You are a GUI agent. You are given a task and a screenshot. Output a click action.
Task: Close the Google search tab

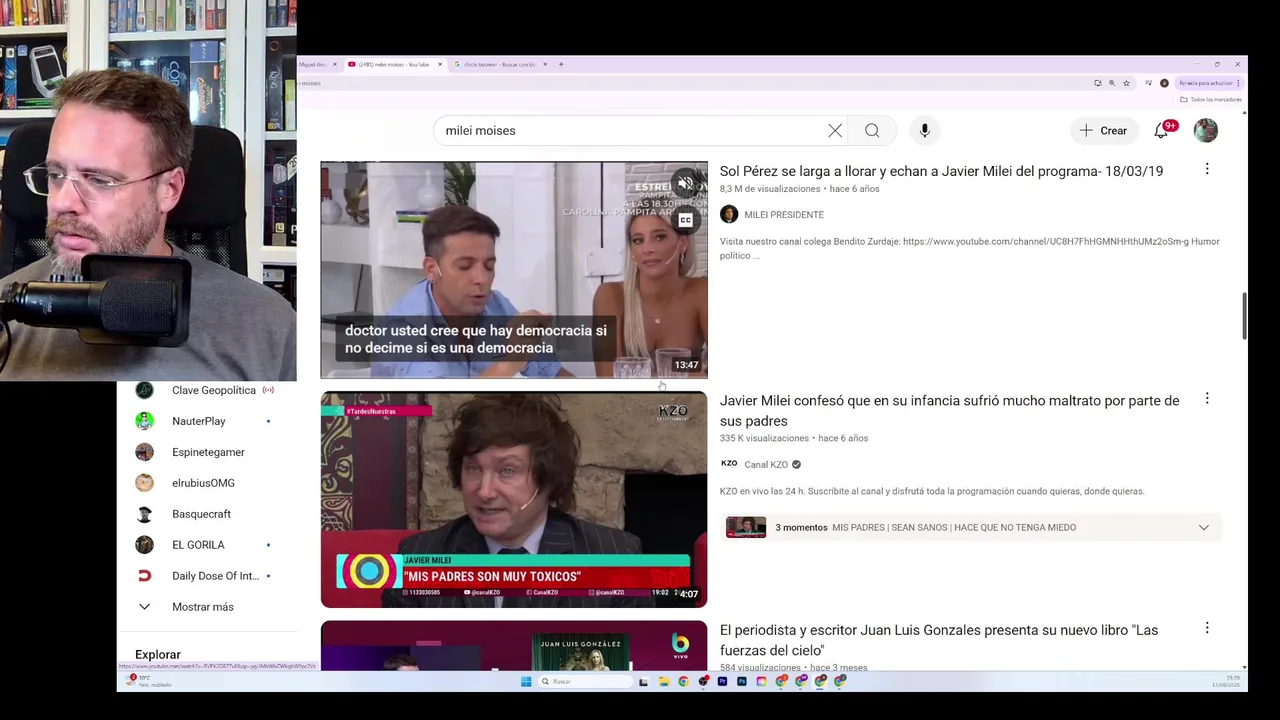click(x=544, y=64)
